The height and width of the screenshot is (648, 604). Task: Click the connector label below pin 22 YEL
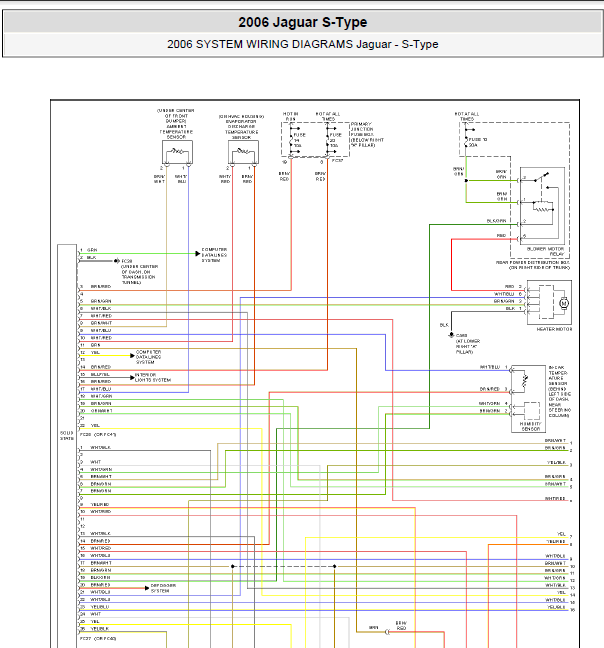tap(98, 434)
